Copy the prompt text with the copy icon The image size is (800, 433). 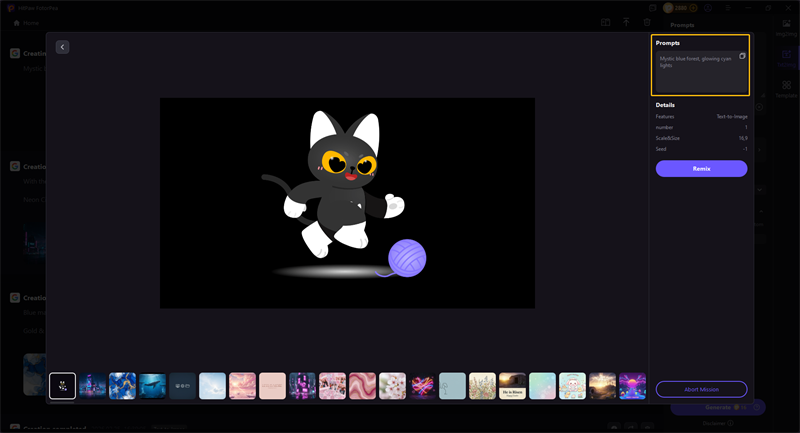pyautogui.click(x=742, y=56)
